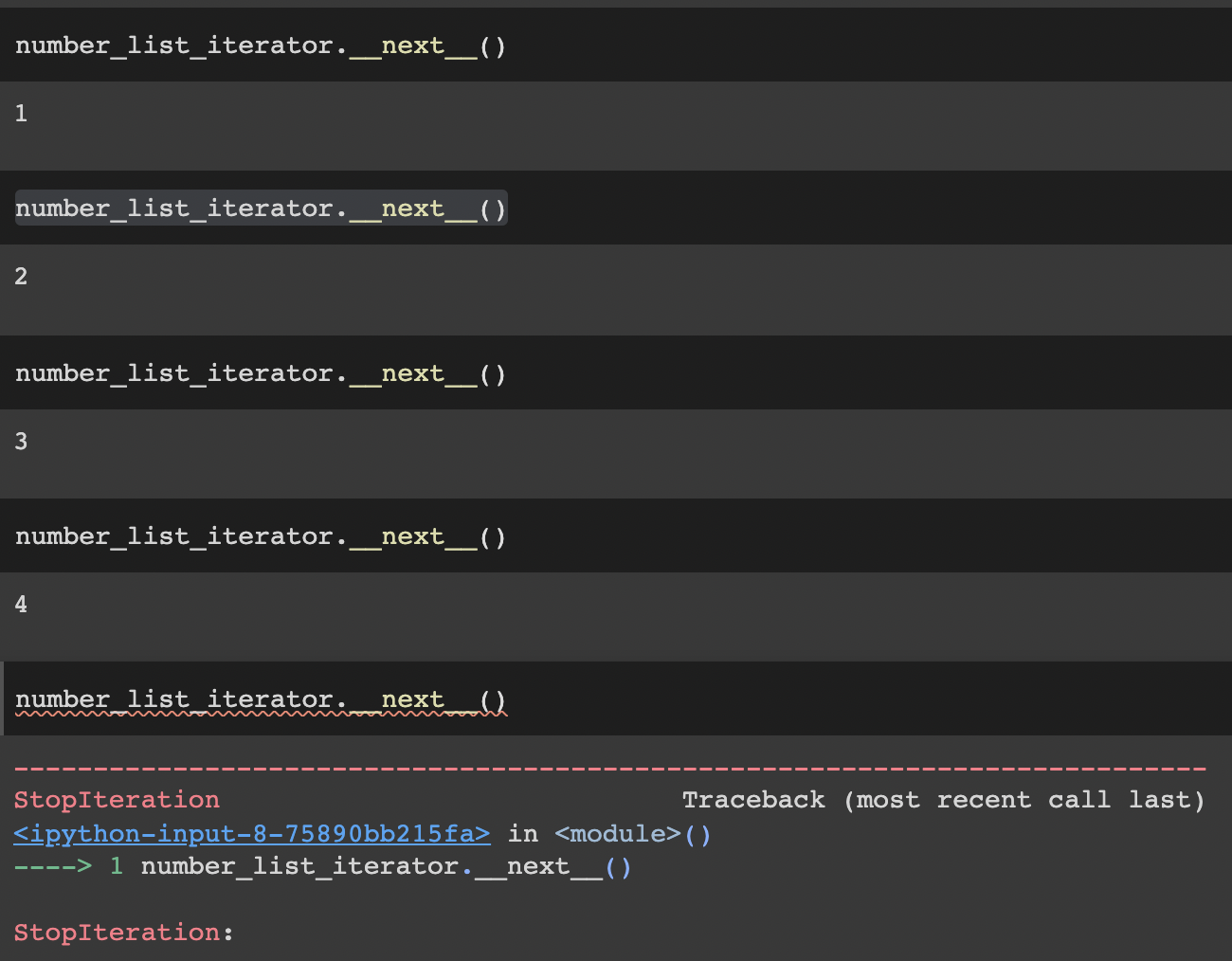The image size is (1232, 961).
Task: Select the final 'StopIteration:' line with the colon
Action: pos(124,933)
